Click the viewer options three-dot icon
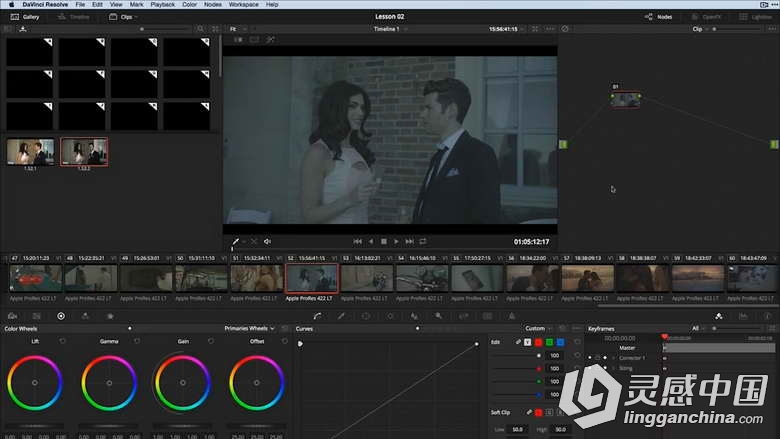This screenshot has width=780, height=439. pos(550,29)
